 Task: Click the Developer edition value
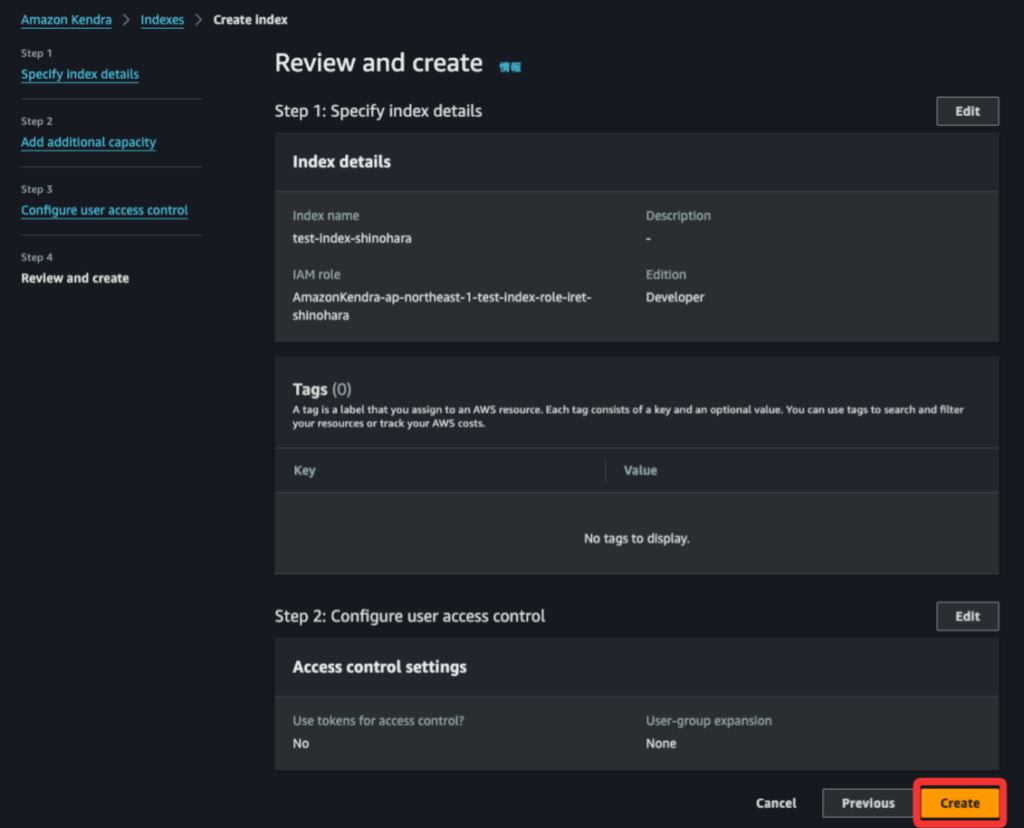675,297
